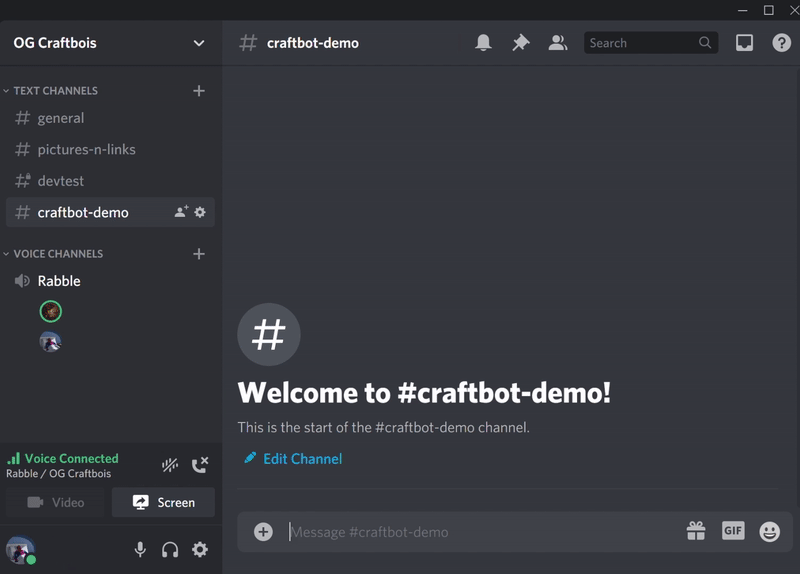Open the GIF picker button
Viewport: 800px width, 574px height.
(x=733, y=531)
